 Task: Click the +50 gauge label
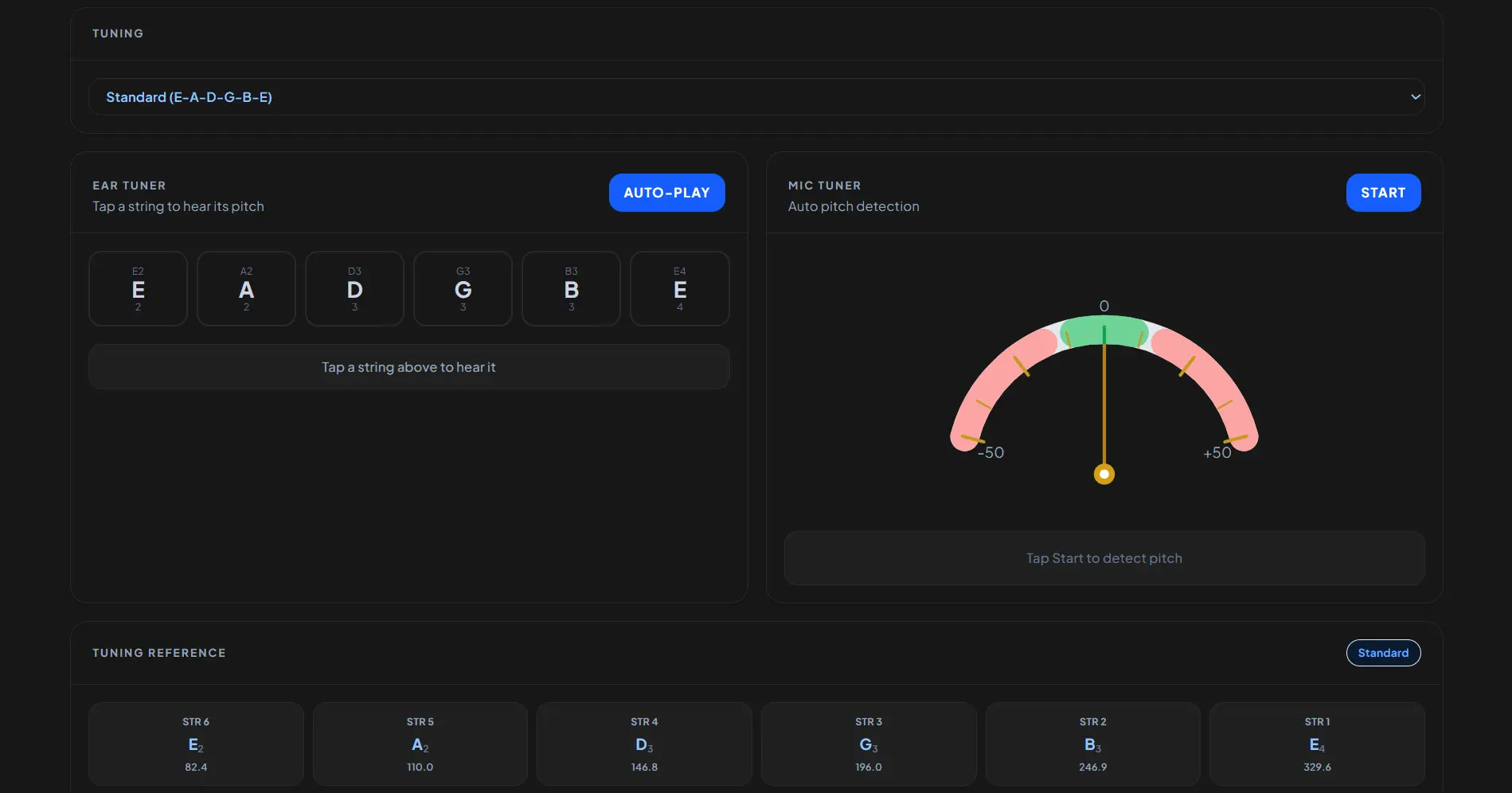1217,452
